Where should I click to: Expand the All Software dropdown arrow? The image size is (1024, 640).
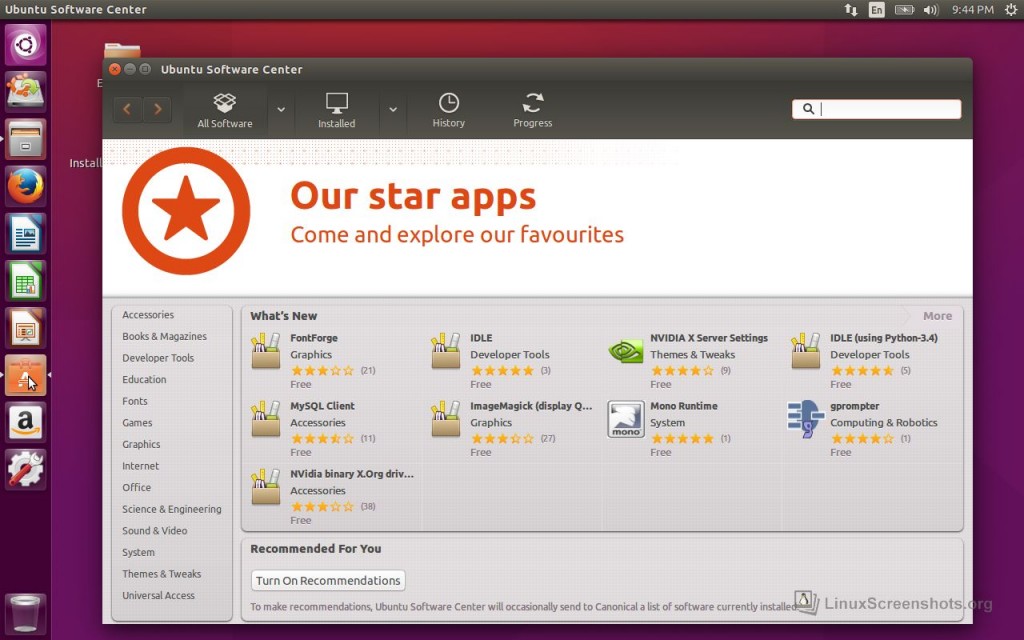click(281, 109)
